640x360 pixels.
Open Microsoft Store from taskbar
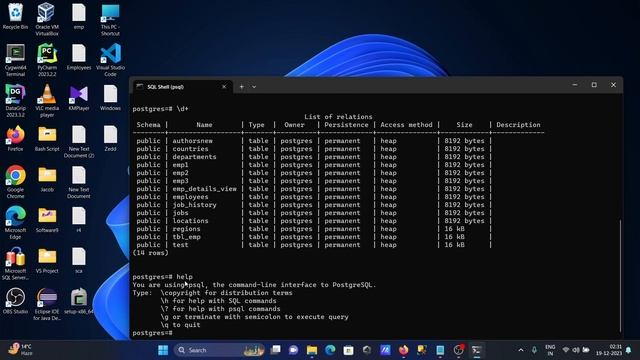coord(348,350)
